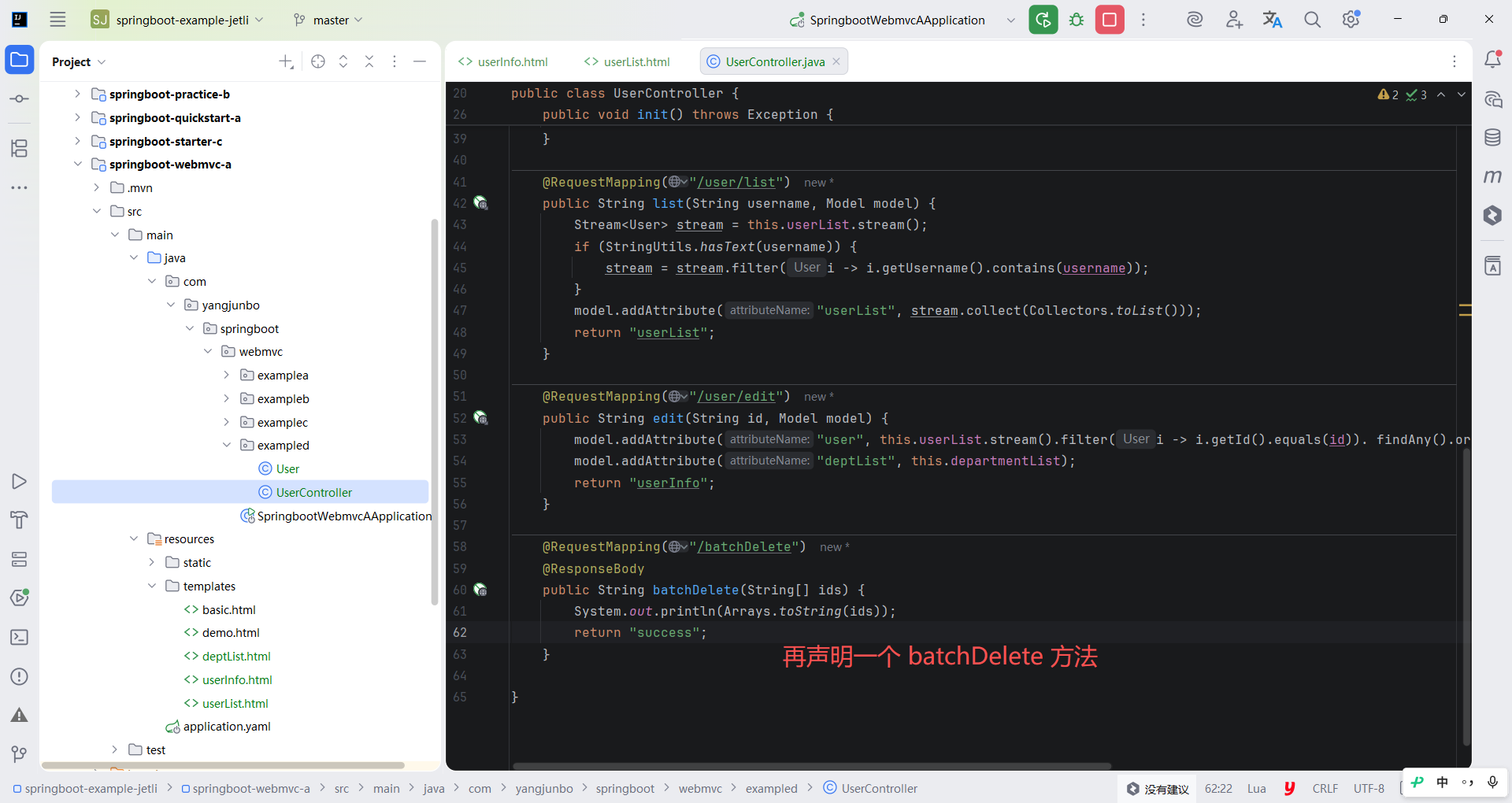
Task: Hide the Project panel
Action: pos(420,61)
